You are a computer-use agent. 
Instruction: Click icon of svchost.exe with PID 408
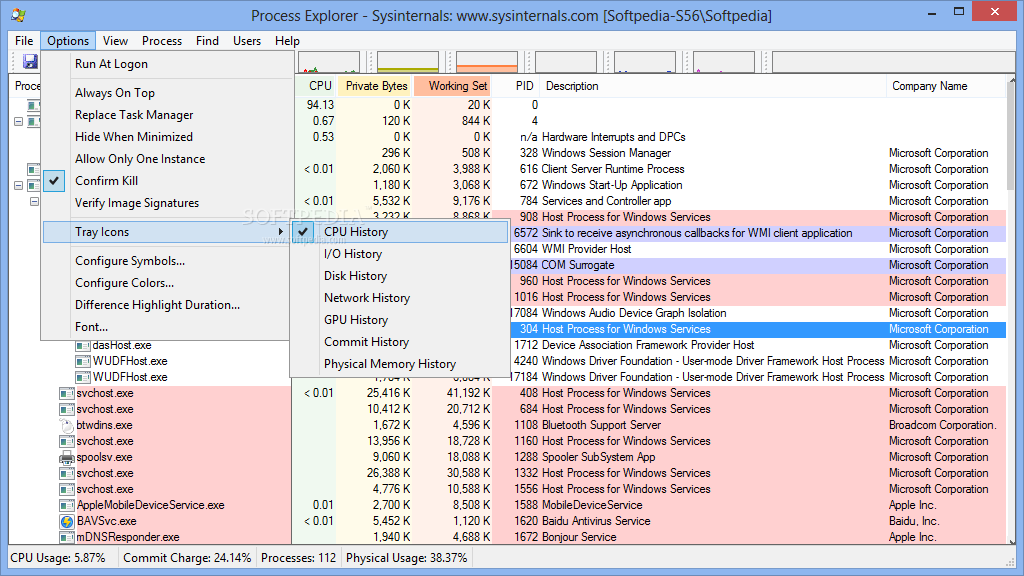[x=67, y=393]
